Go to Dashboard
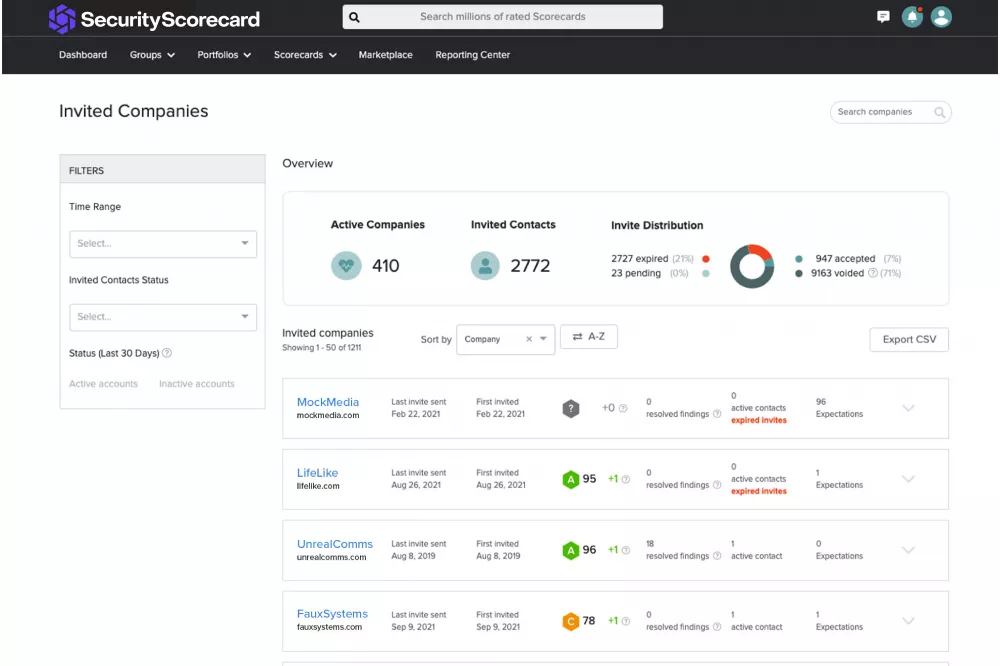Image resolution: width=1000 pixels, height=666 pixels. pos(83,55)
